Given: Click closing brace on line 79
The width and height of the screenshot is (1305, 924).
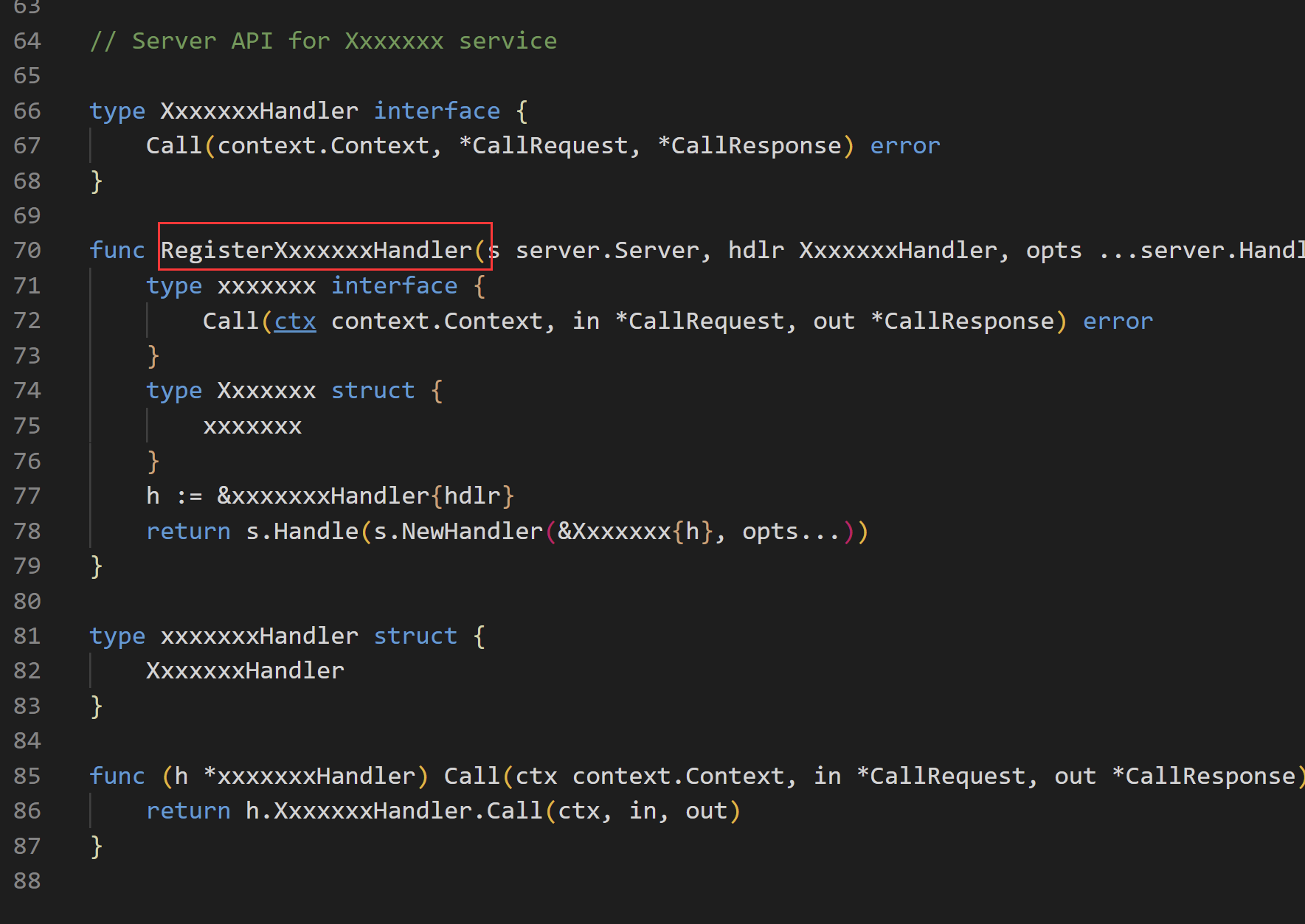Looking at the screenshot, I should [x=96, y=566].
